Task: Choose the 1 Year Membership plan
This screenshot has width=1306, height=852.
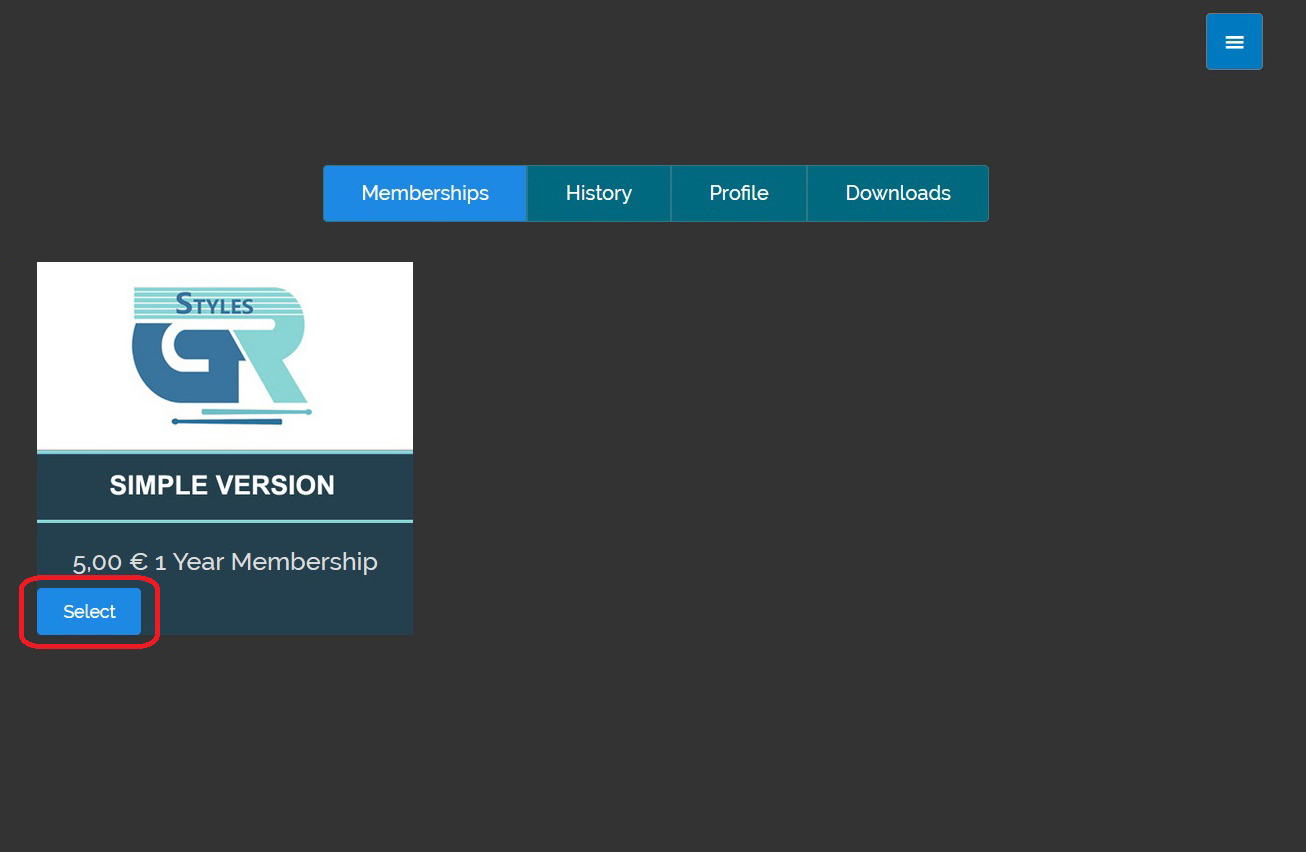Action: click(x=89, y=611)
